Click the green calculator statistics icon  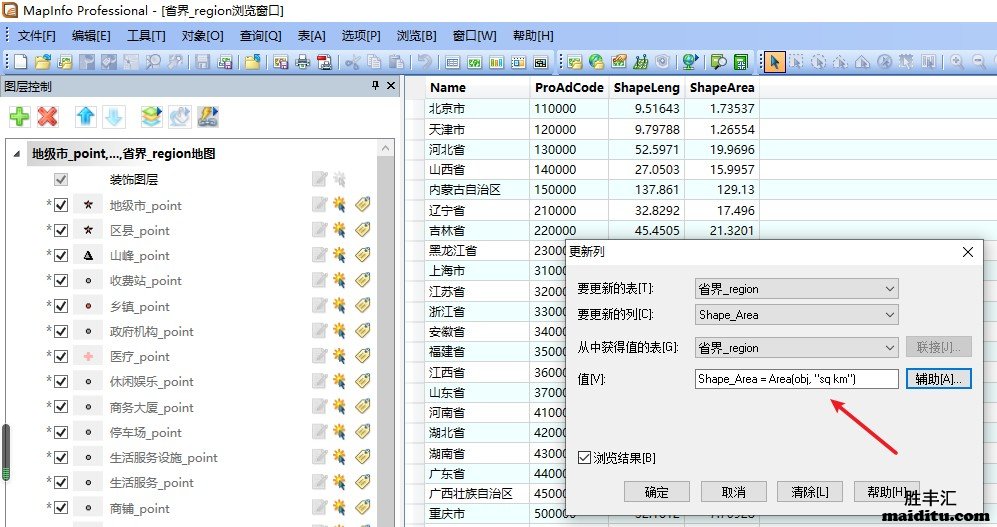click(741, 62)
